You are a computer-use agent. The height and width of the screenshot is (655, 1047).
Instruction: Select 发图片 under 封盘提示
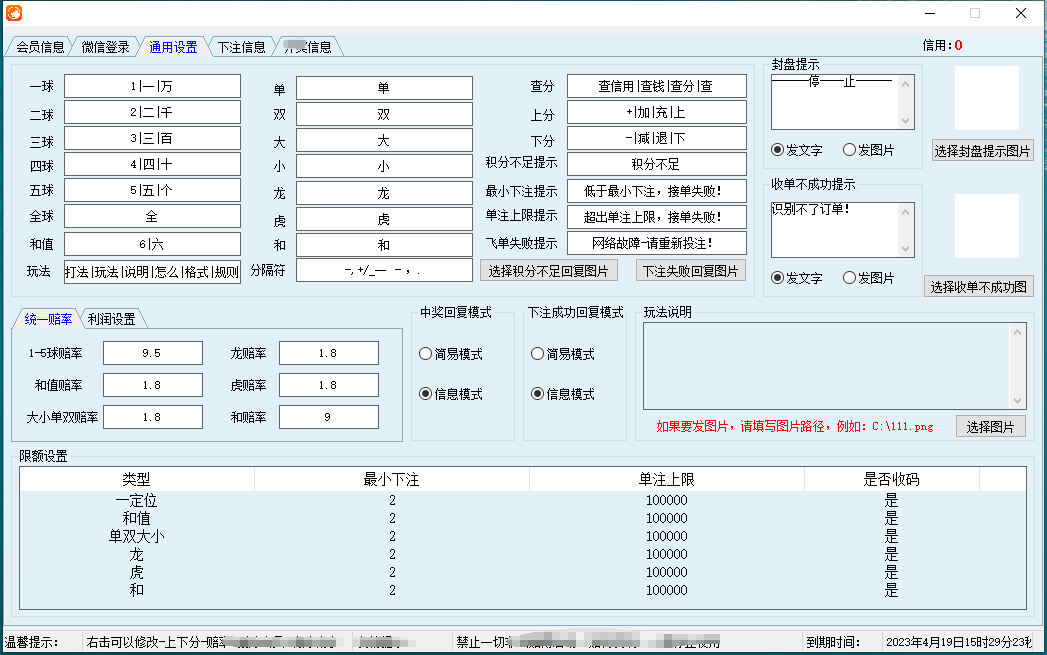pyautogui.click(x=849, y=150)
